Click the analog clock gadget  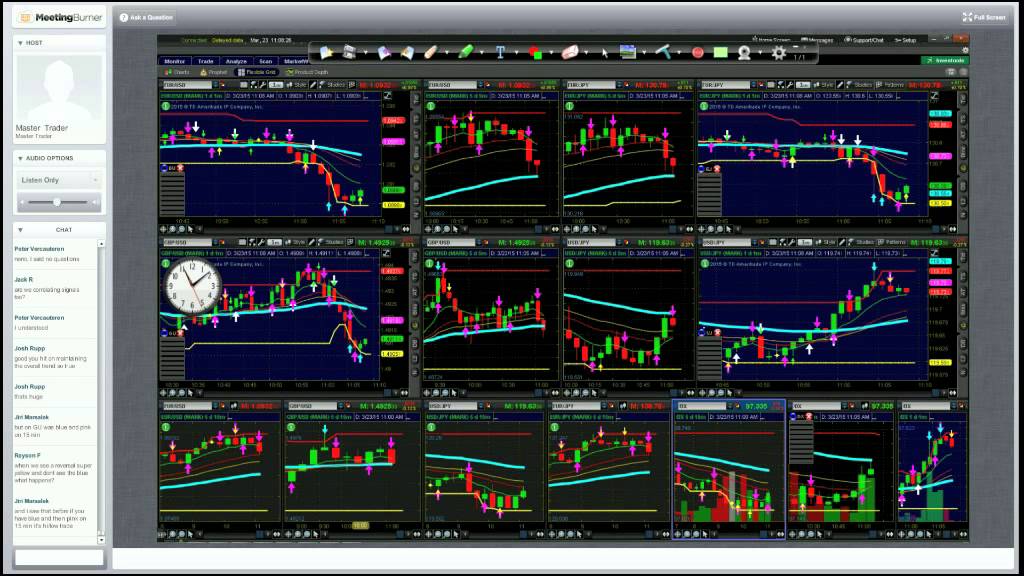pyautogui.click(x=192, y=286)
